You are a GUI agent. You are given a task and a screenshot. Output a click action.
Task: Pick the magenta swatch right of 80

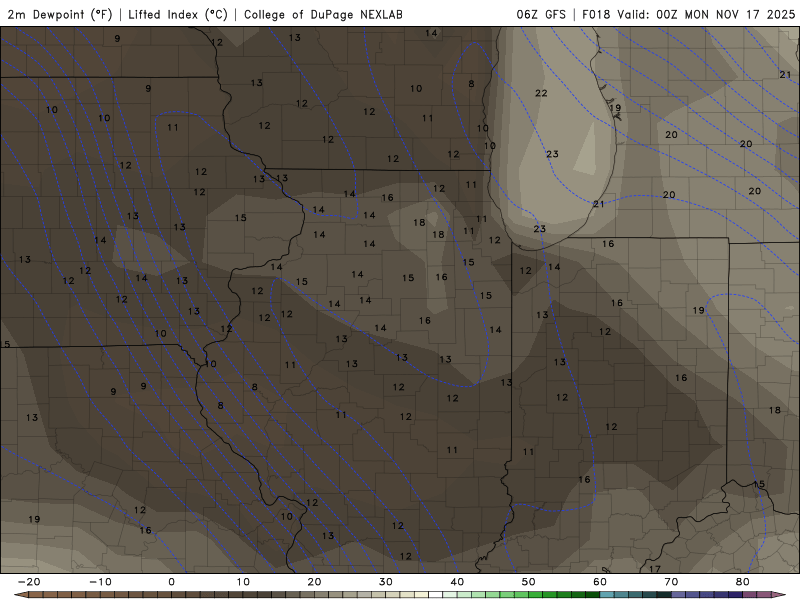(x=750, y=595)
